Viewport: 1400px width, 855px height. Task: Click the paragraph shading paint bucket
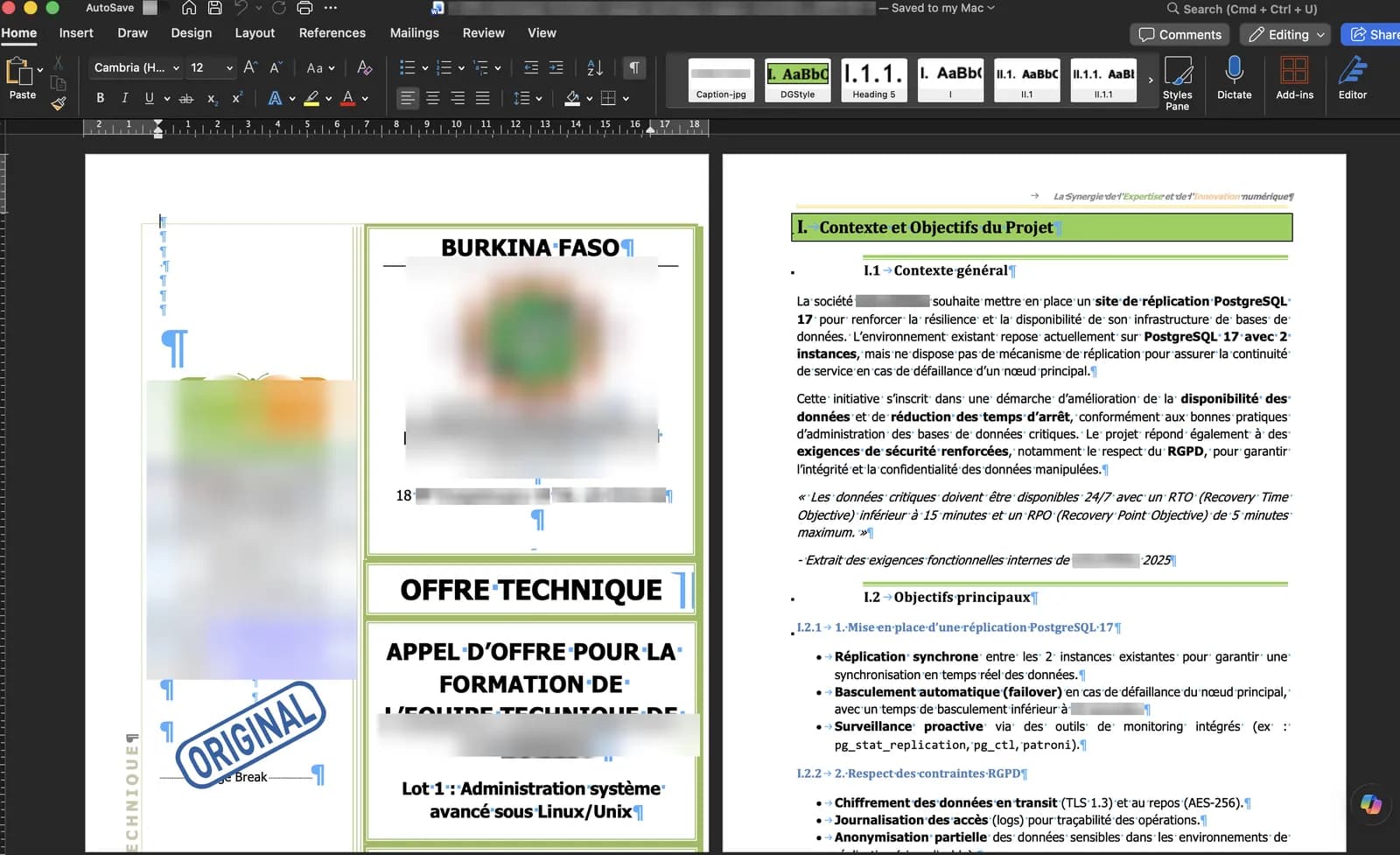572,98
